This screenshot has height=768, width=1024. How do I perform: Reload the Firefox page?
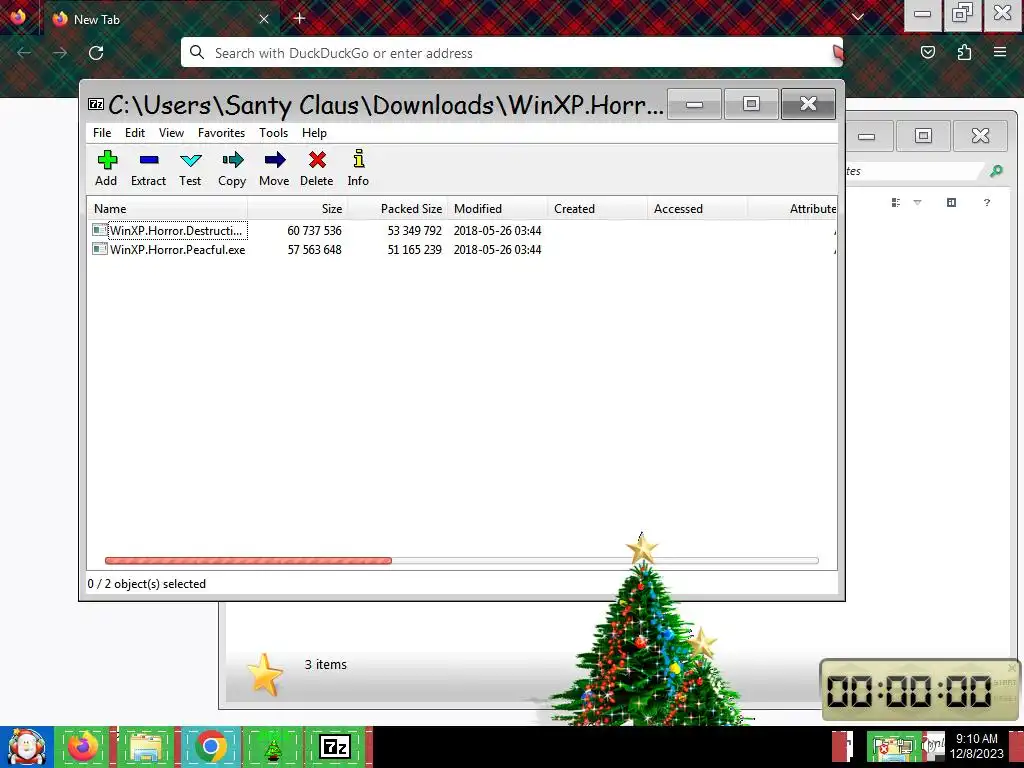(x=96, y=53)
